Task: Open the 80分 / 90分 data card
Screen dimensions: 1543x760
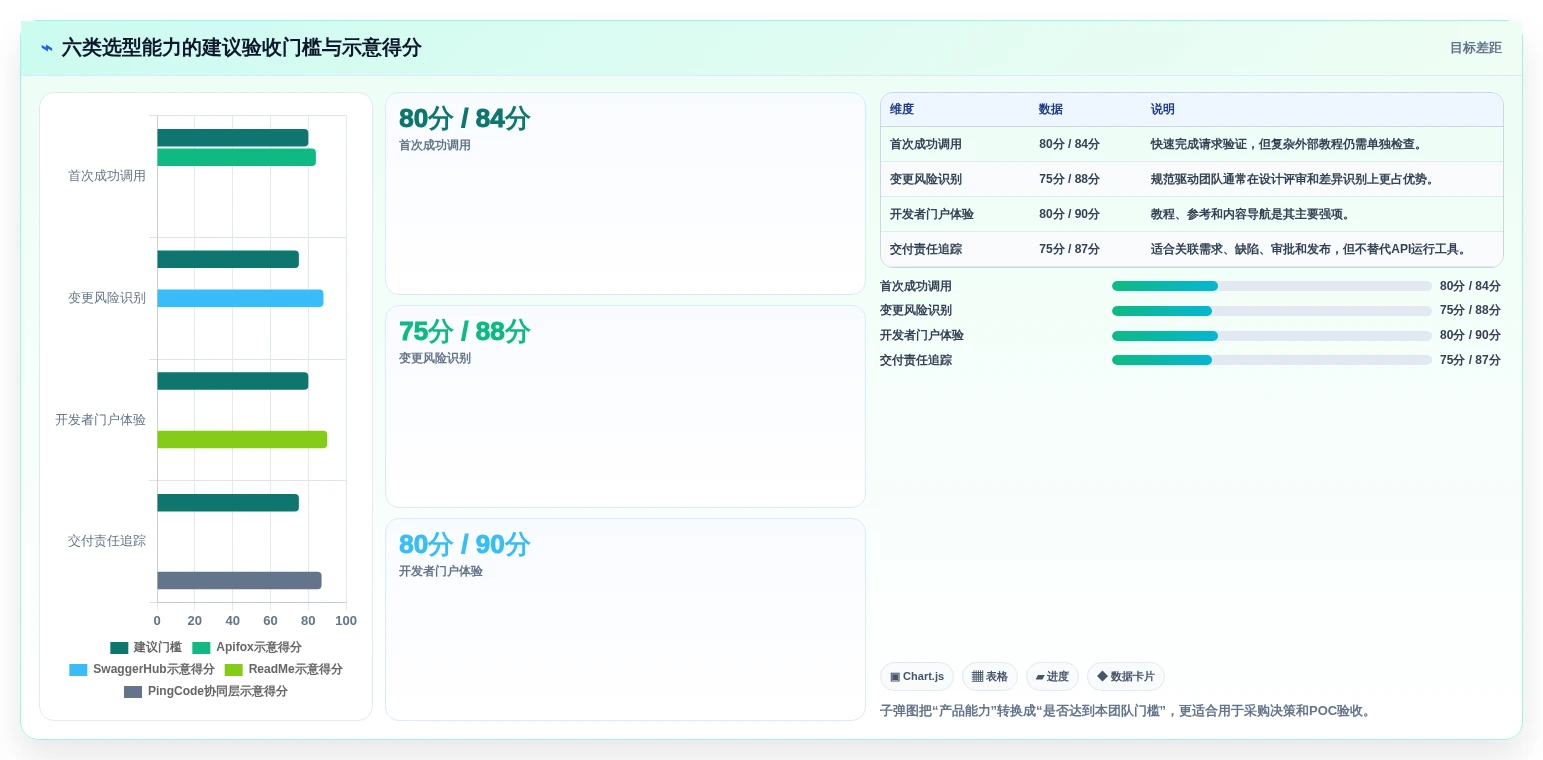Action: [625, 619]
